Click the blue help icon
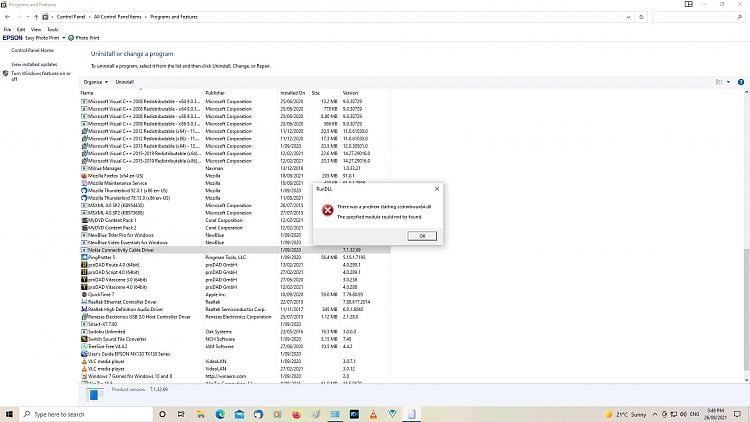The width and height of the screenshot is (750, 422). [741, 82]
